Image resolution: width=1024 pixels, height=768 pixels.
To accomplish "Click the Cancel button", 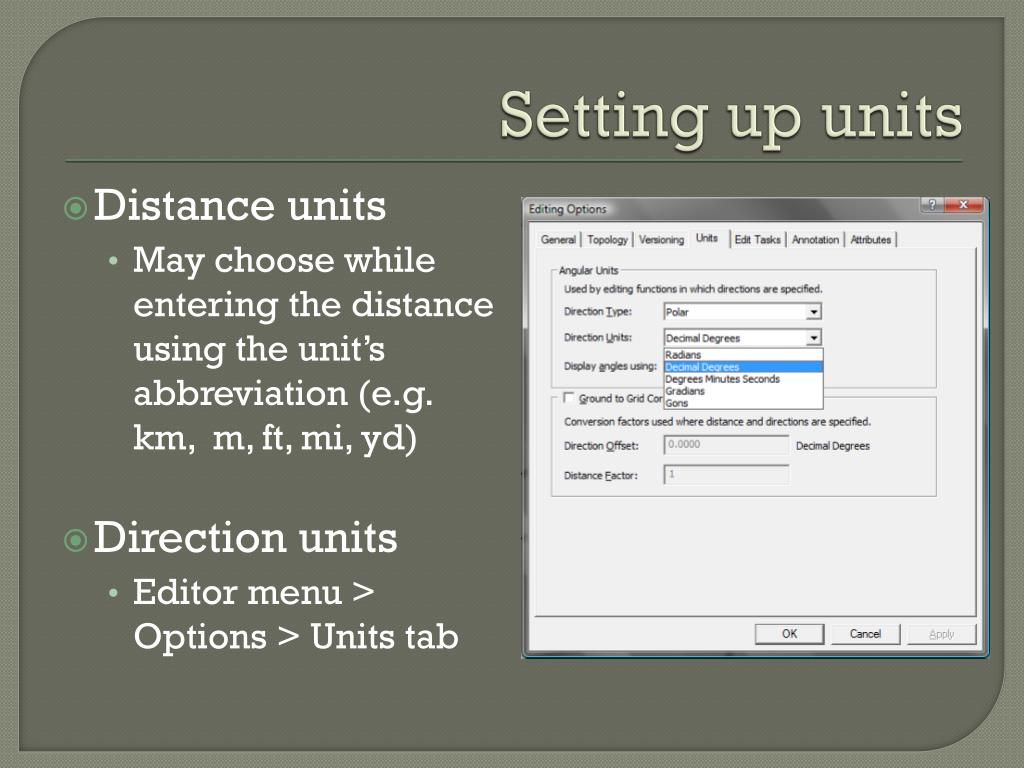I will pyautogui.click(x=865, y=633).
